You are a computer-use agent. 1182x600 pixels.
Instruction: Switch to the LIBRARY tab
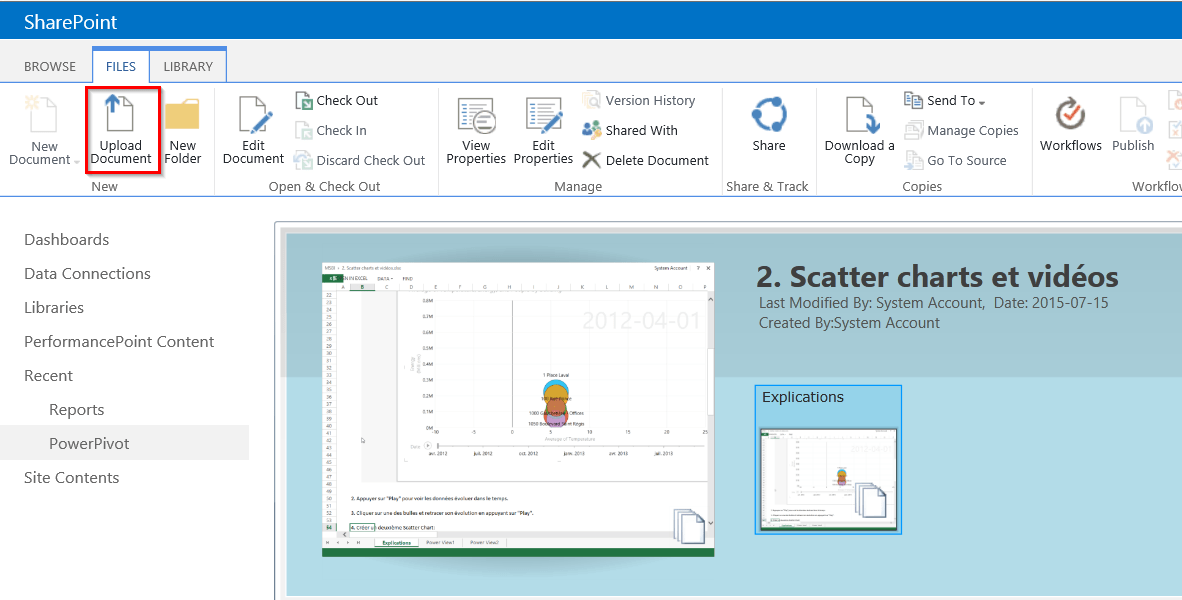pos(188,66)
